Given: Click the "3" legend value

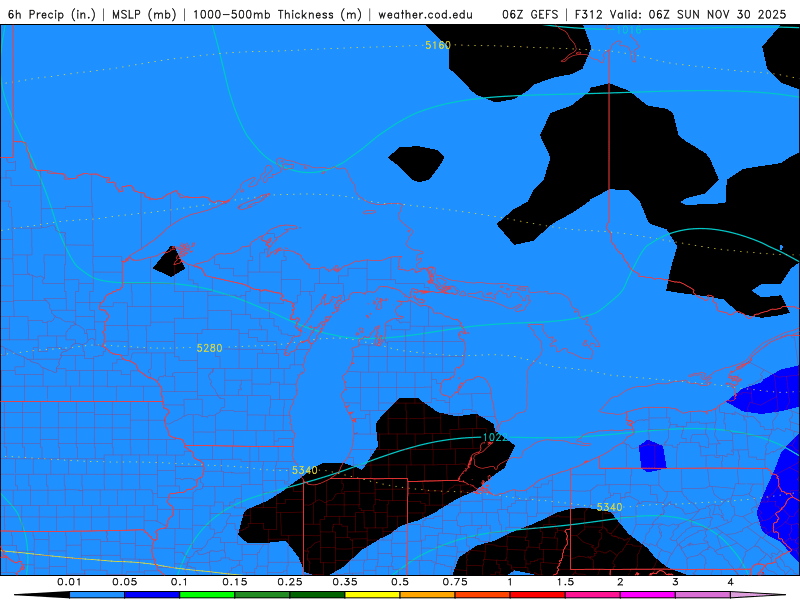Looking at the screenshot, I should [x=676, y=582].
